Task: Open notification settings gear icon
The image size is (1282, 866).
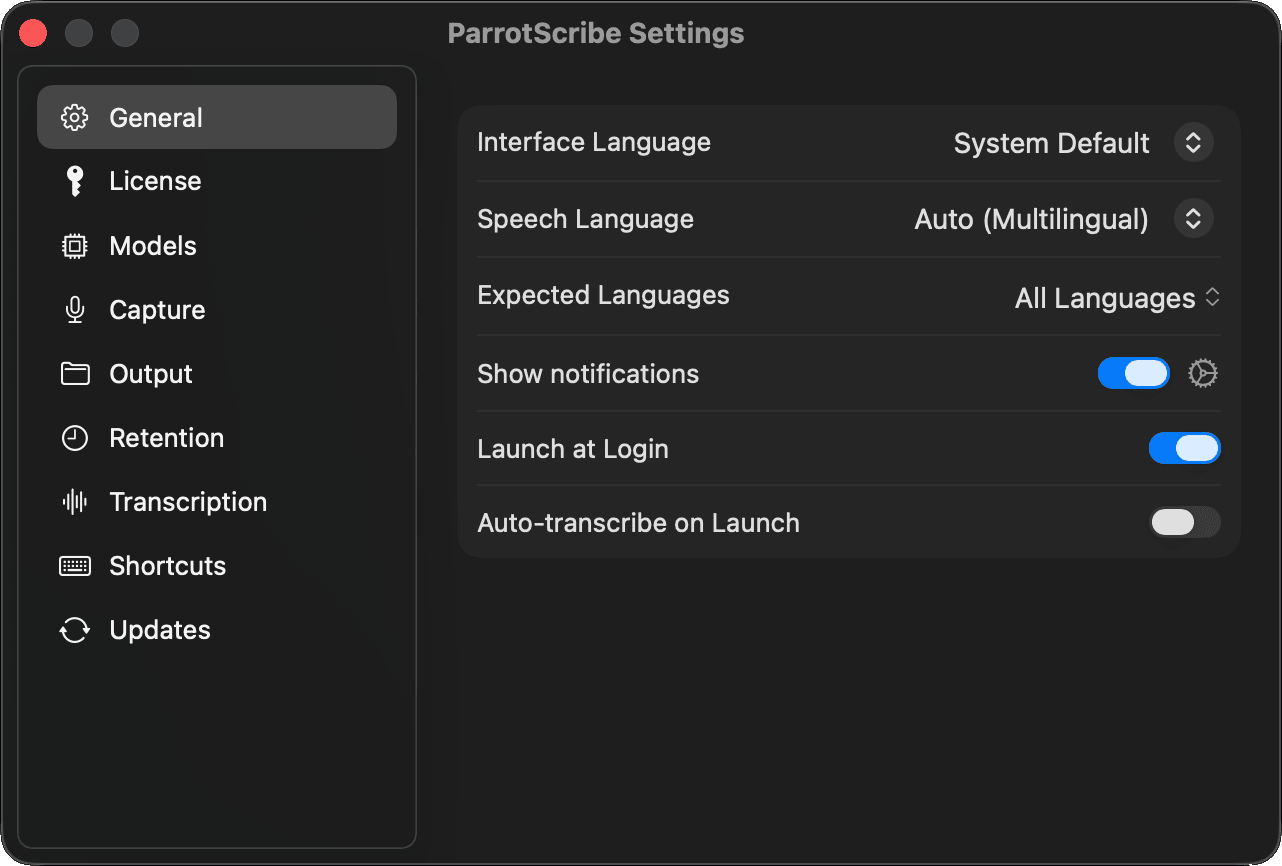Action: 1202,374
